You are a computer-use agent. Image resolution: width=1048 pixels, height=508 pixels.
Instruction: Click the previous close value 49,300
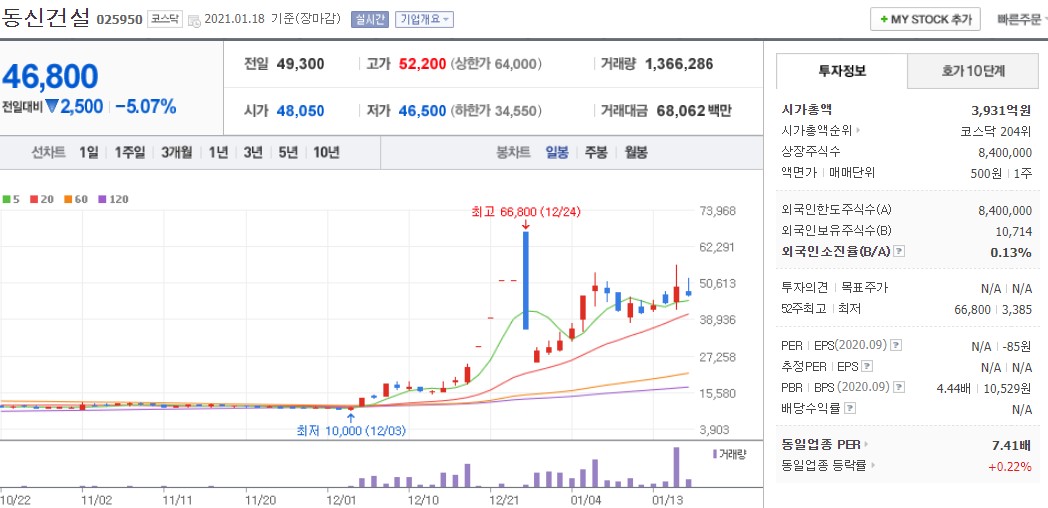pyautogui.click(x=301, y=64)
